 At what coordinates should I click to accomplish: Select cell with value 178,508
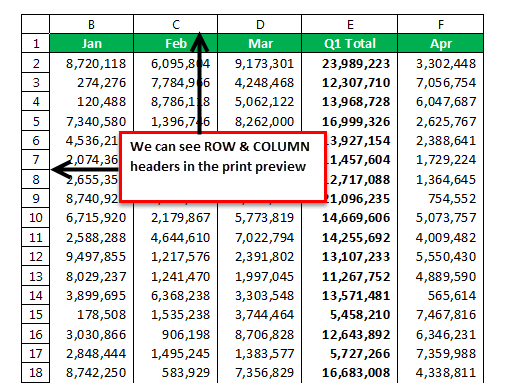coord(91,314)
